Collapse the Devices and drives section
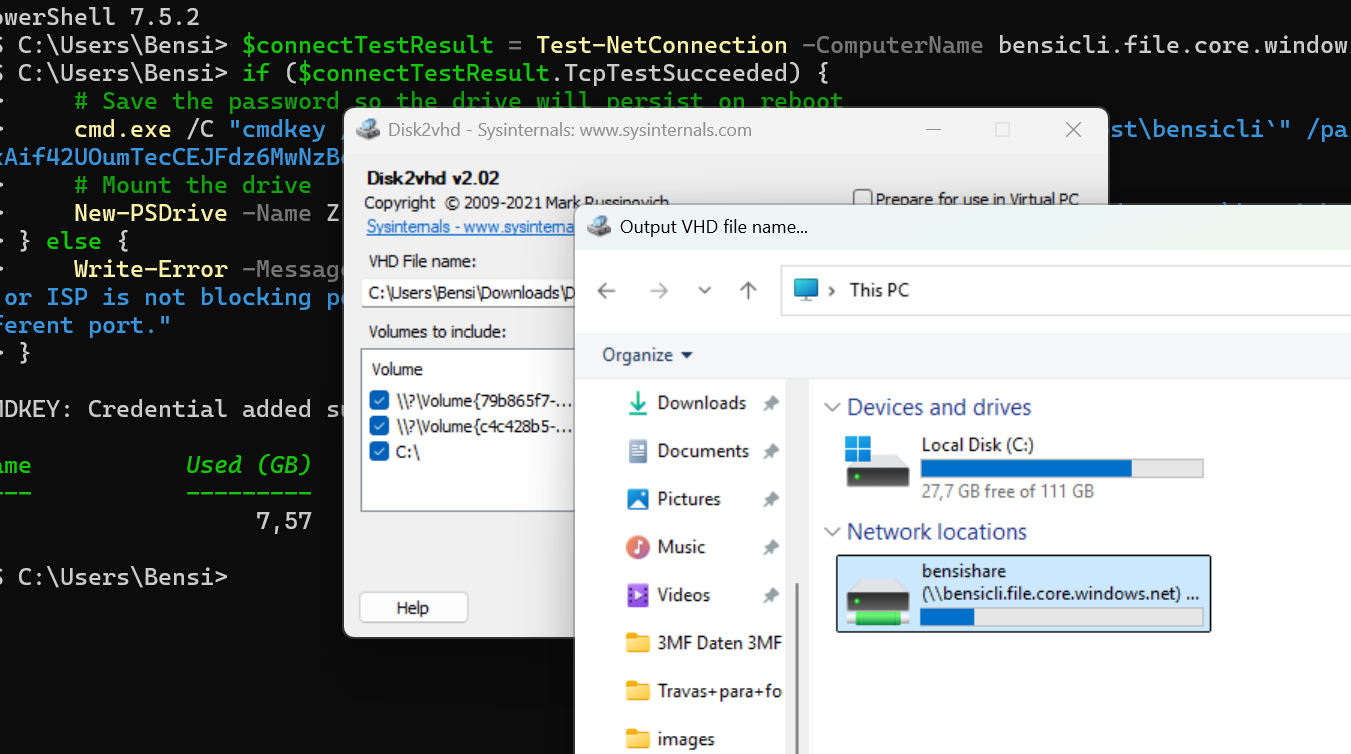1351x754 pixels. pos(832,407)
